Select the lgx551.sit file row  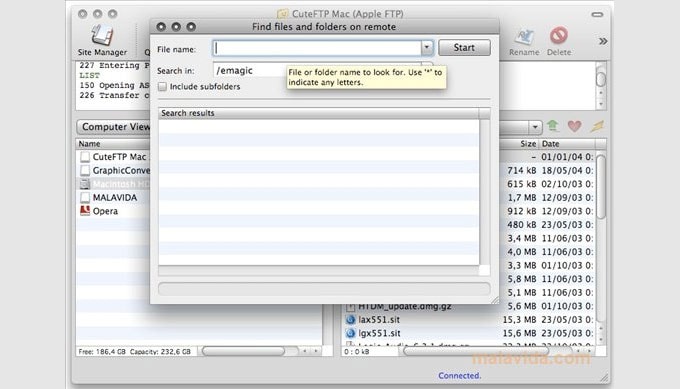coord(469,333)
